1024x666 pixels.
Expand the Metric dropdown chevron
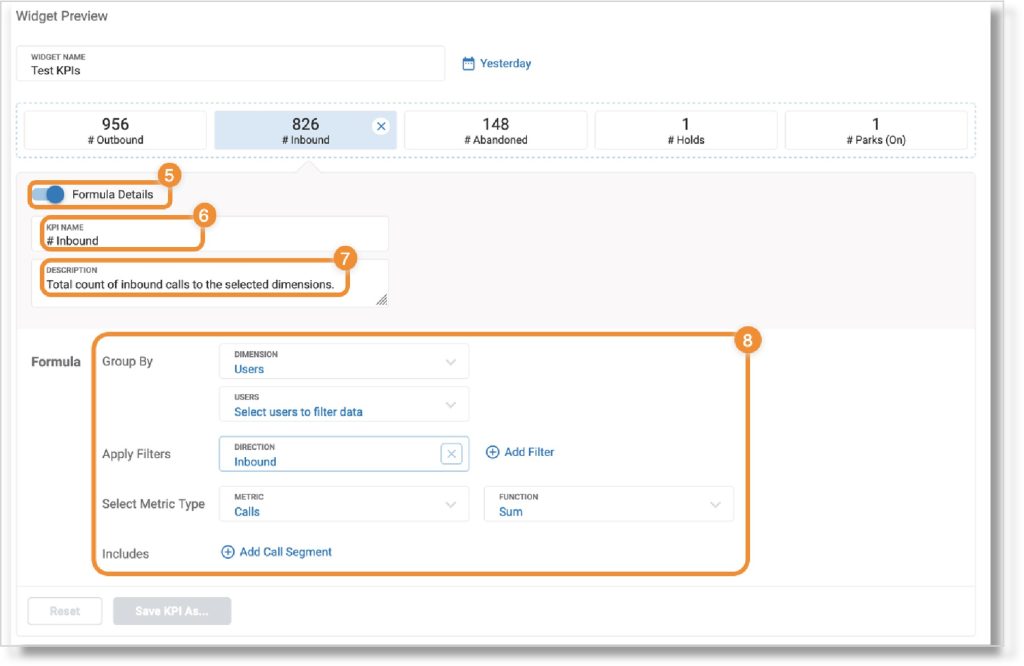coord(451,505)
